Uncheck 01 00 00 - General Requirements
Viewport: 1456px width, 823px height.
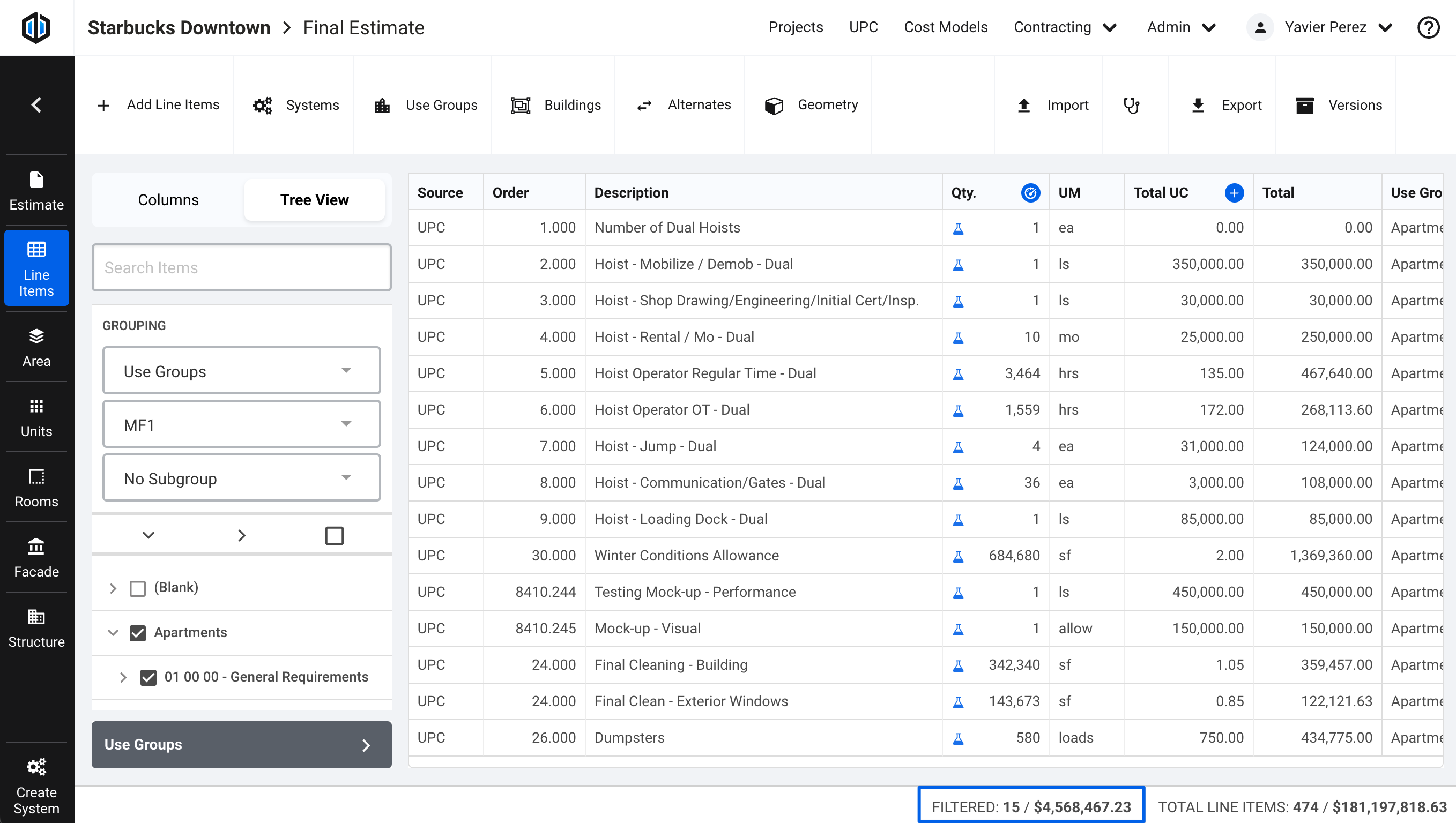148,677
